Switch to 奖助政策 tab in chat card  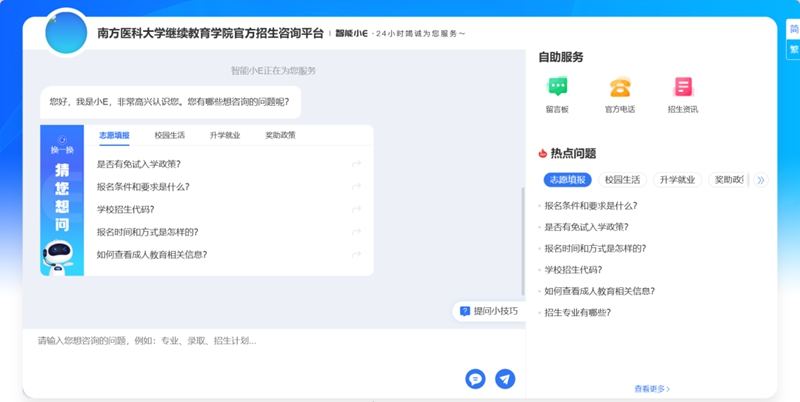280,135
